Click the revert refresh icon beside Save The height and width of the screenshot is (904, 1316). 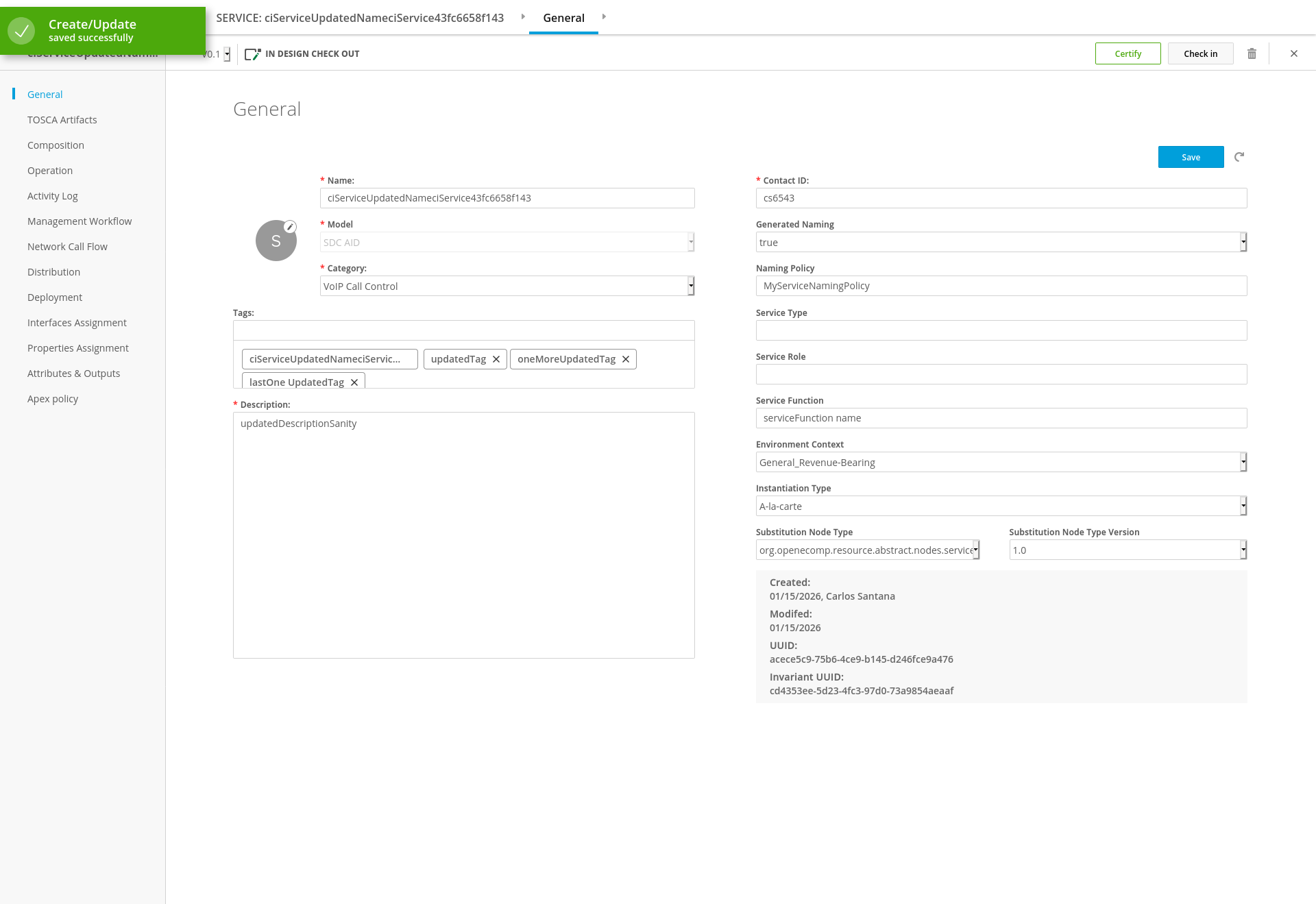(x=1239, y=157)
